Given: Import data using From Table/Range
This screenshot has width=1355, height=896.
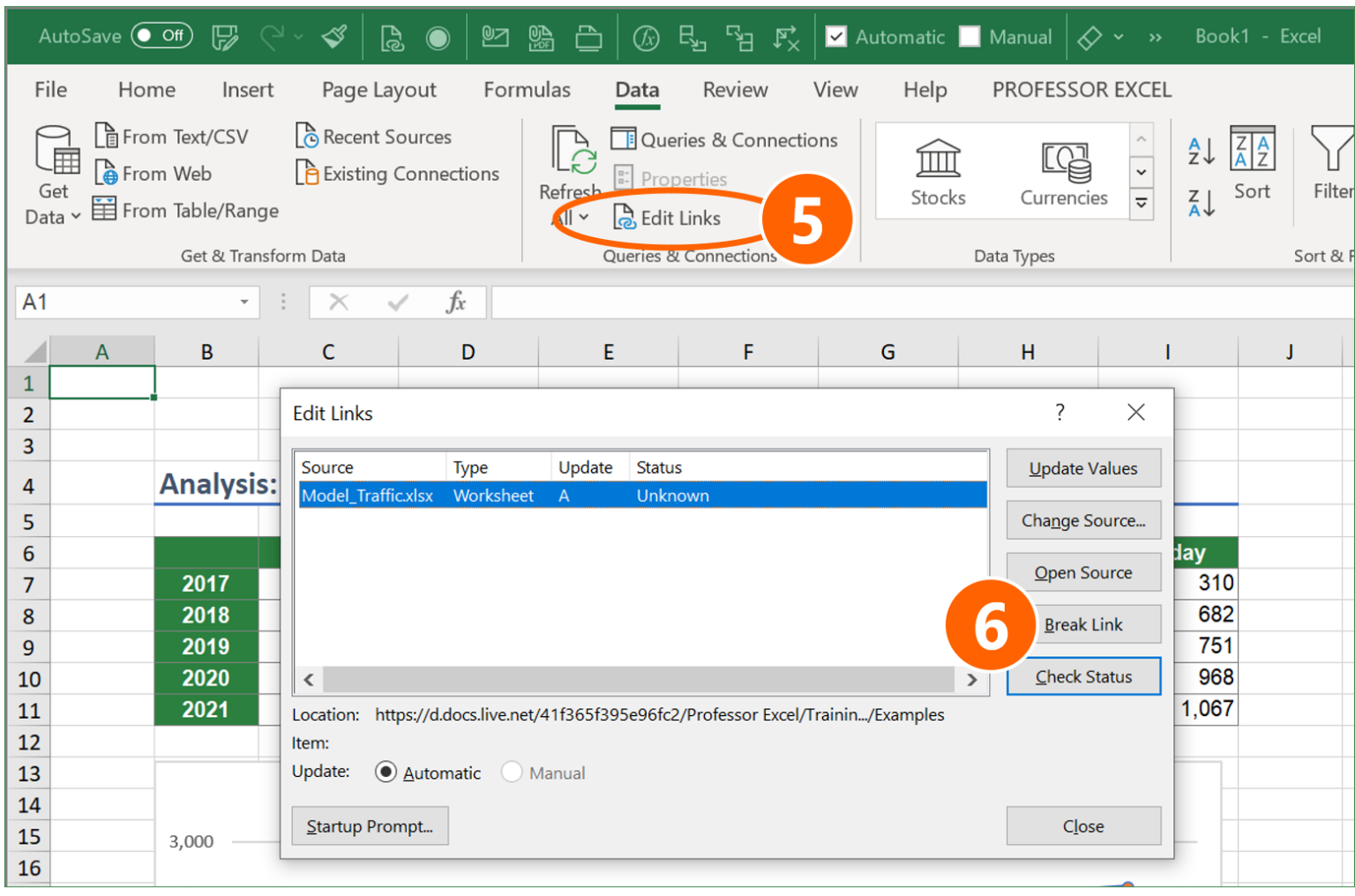Looking at the screenshot, I should click(185, 210).
